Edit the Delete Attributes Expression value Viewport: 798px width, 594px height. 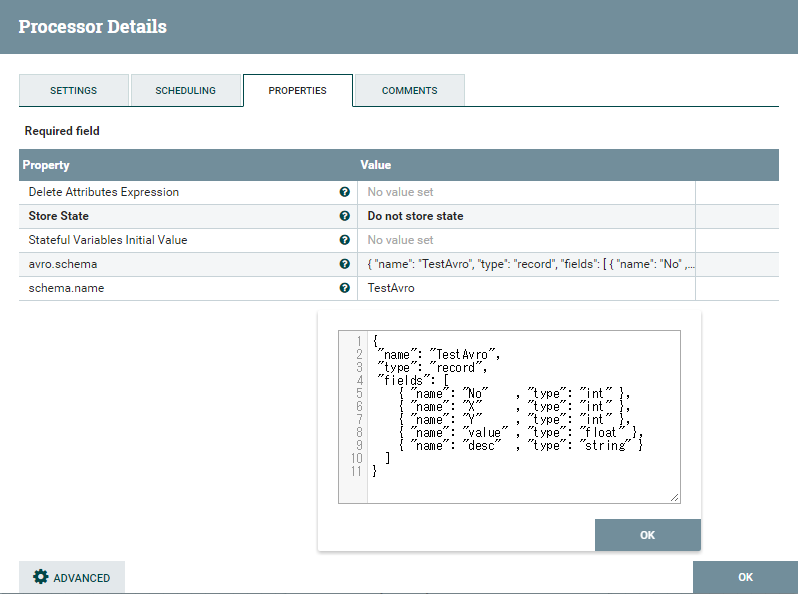coord(526,192)
